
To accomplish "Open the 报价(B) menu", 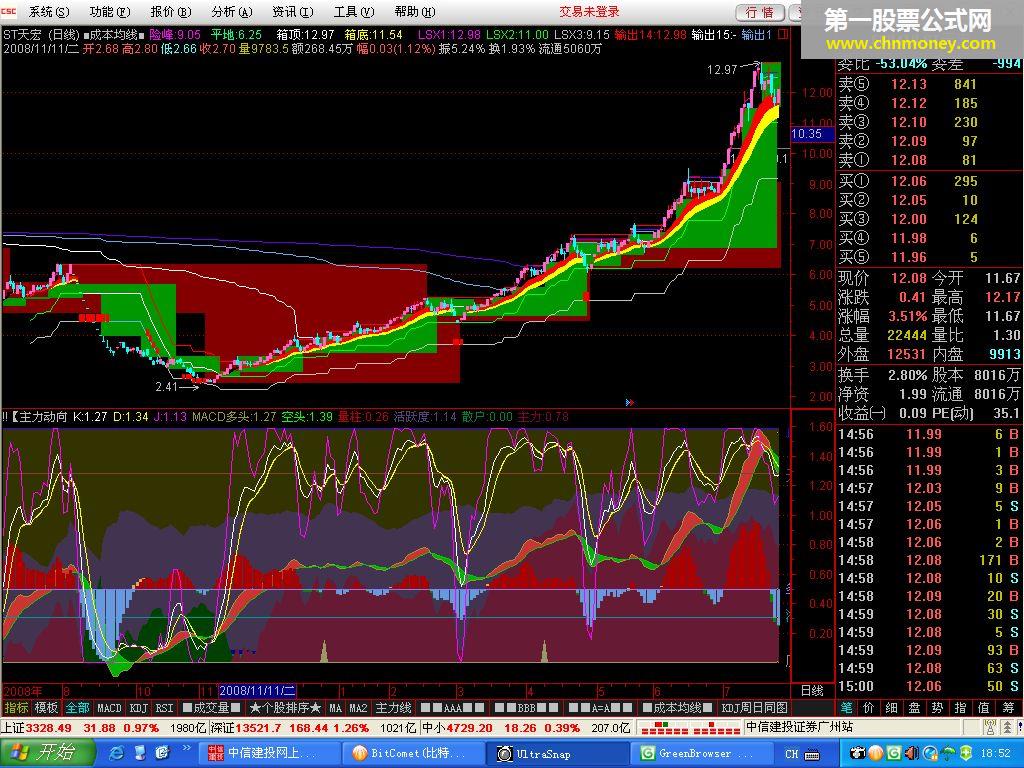I will [x=170, y=12].
